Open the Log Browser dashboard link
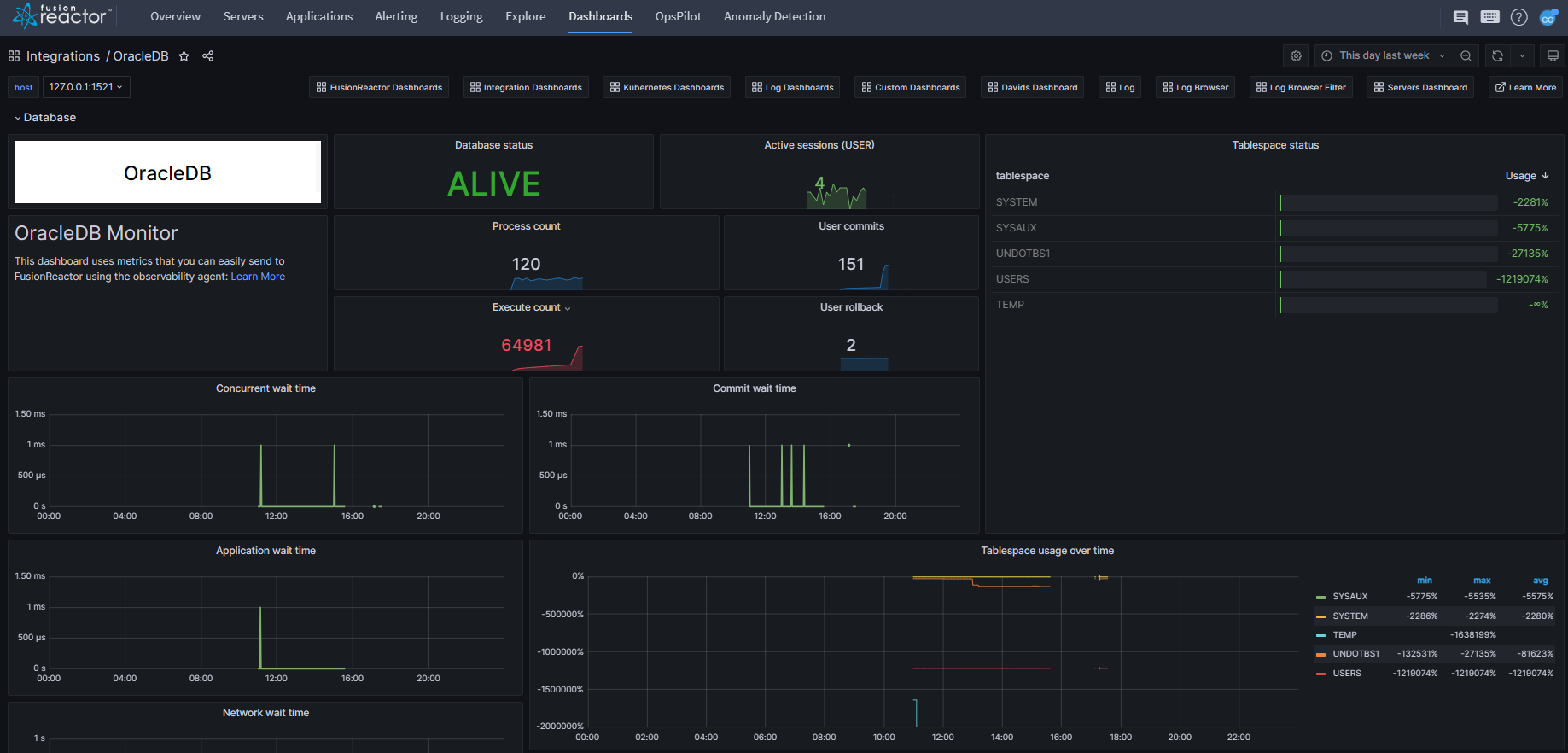1568x753 pixels. coord(1195,87)
